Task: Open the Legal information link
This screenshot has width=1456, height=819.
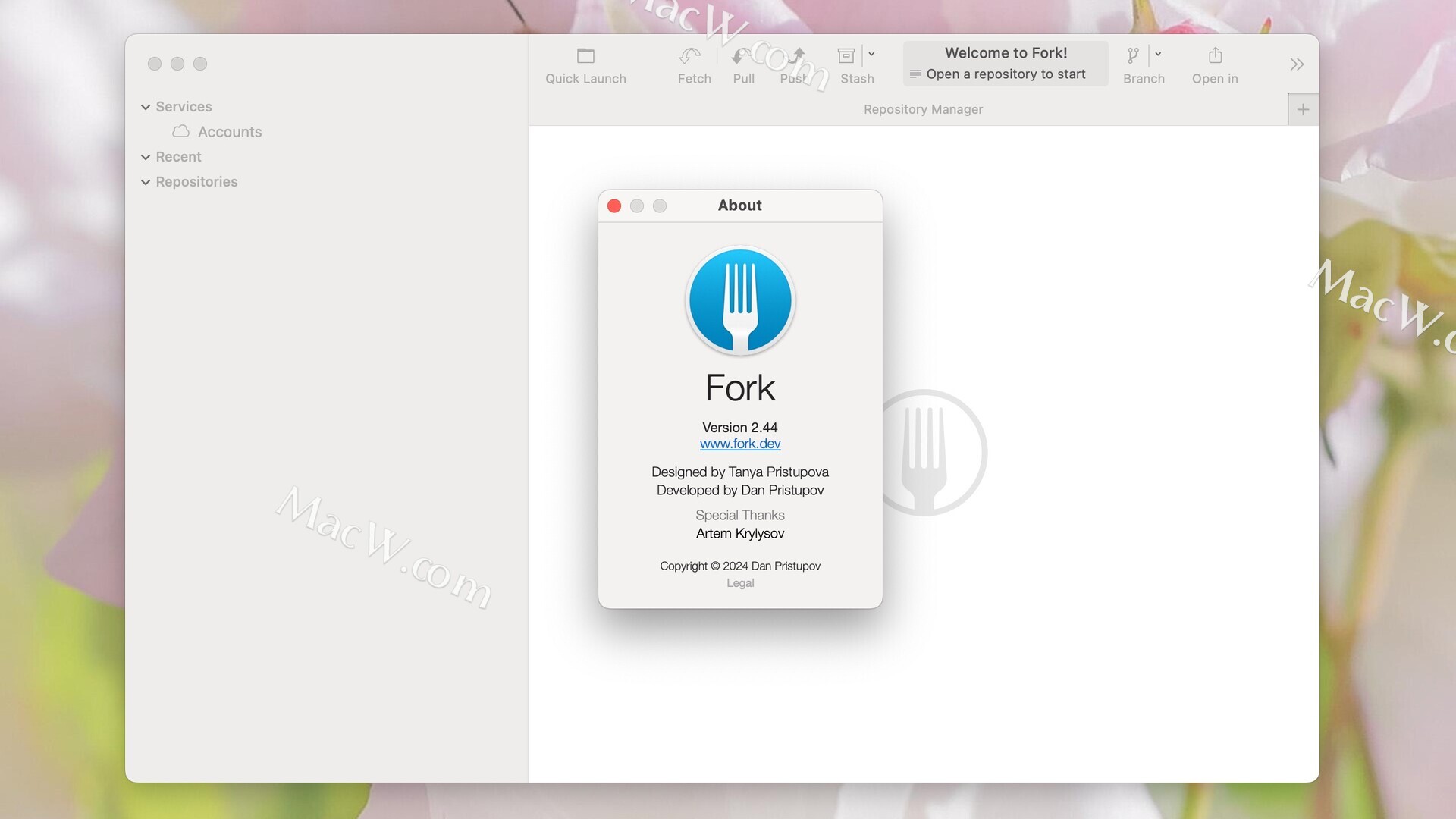Action: pos(739,582)
